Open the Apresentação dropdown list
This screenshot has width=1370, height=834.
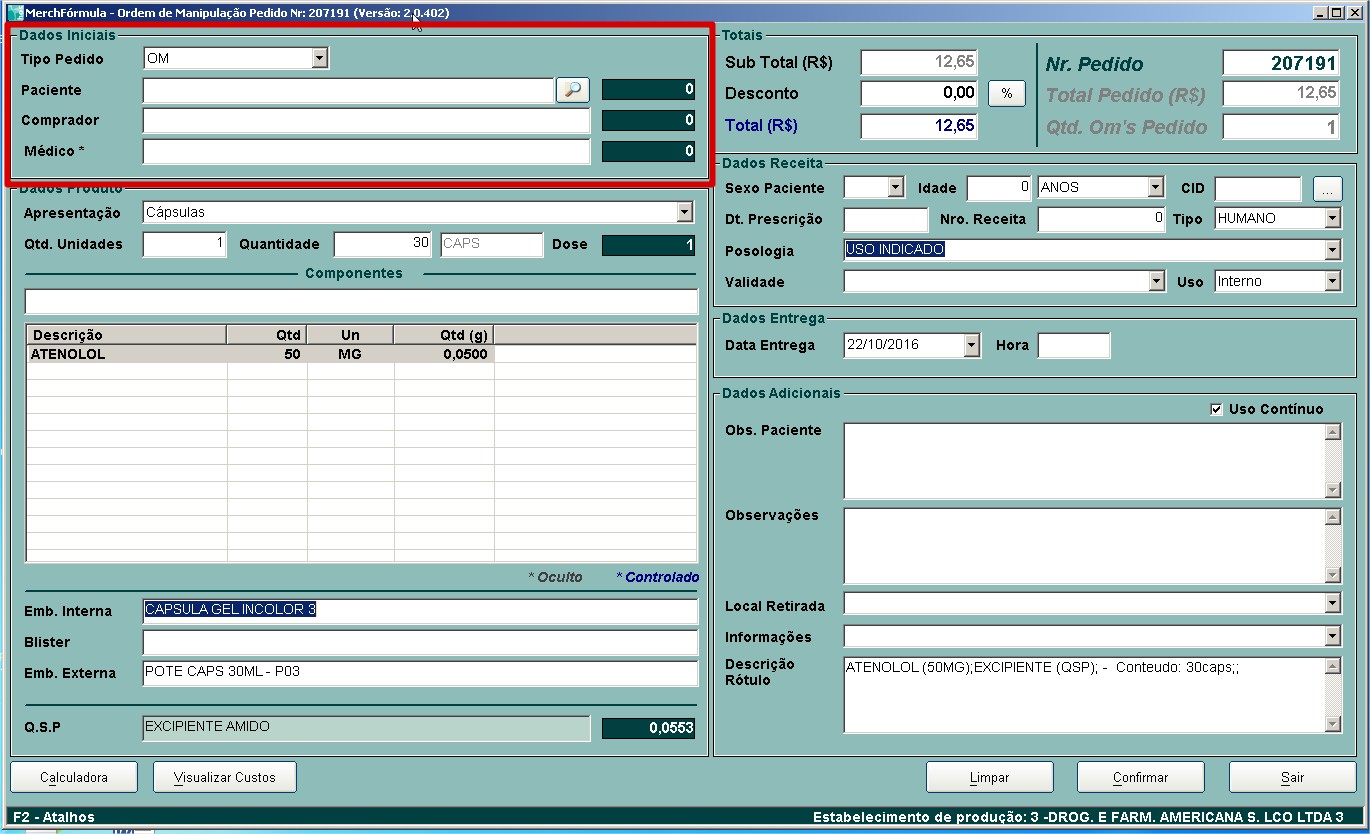click(684, 212)
